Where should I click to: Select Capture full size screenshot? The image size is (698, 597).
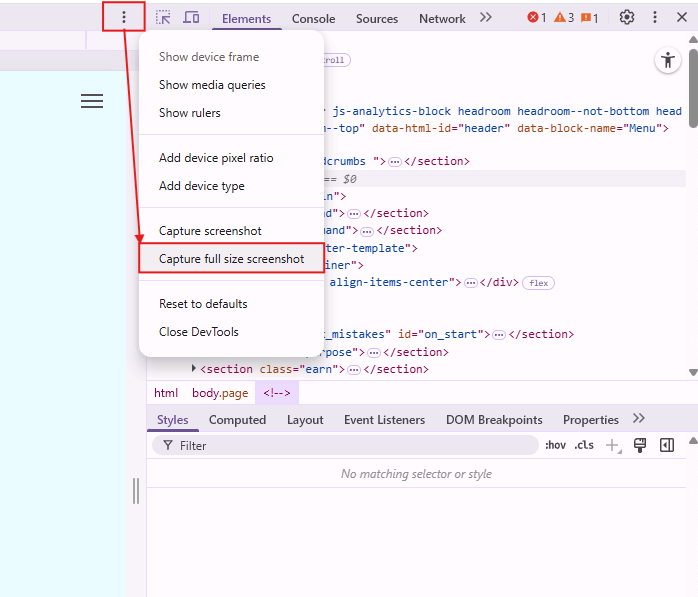coord(231,259)
